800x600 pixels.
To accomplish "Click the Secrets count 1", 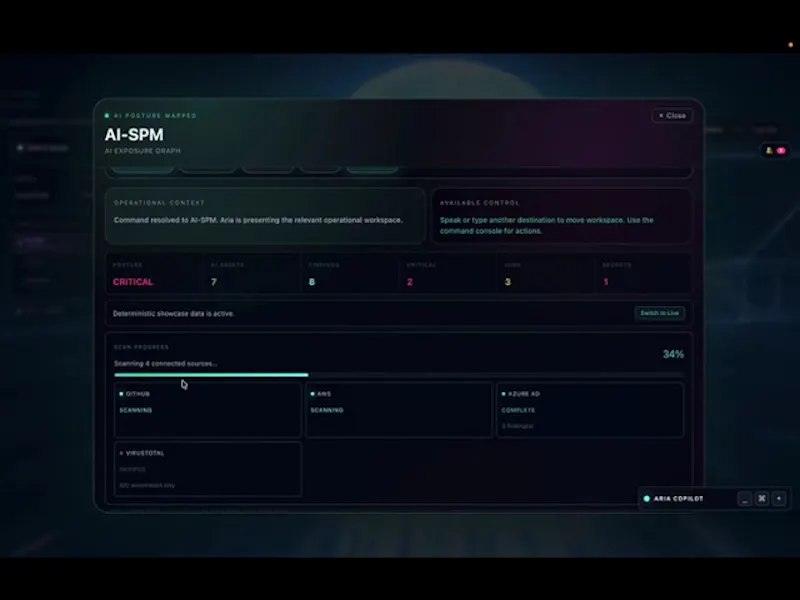I will tap(606, 282).
